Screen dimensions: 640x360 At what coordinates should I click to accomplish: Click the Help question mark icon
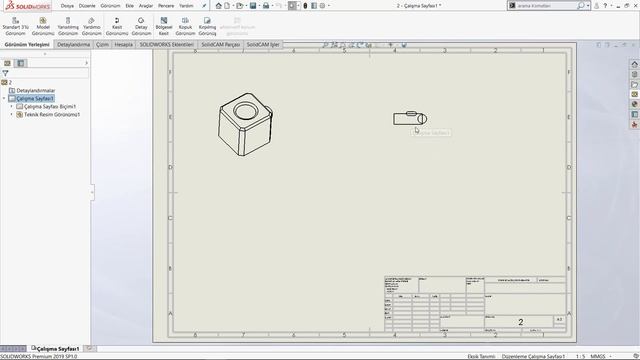click(605, 6)
